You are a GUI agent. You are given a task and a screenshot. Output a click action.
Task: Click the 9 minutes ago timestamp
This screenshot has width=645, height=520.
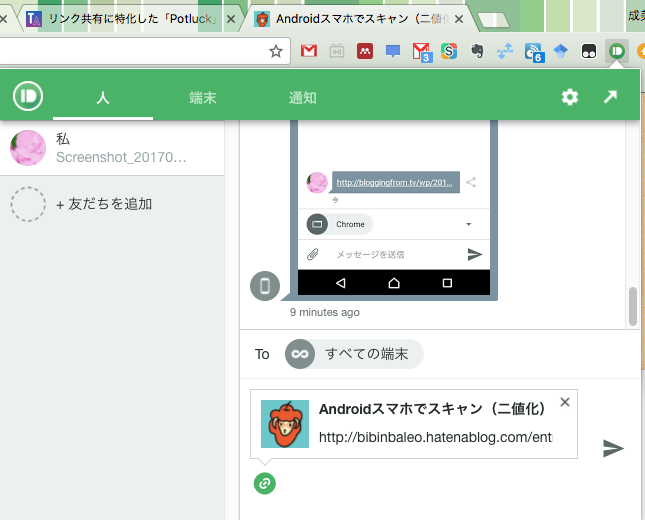coord(325,312)
